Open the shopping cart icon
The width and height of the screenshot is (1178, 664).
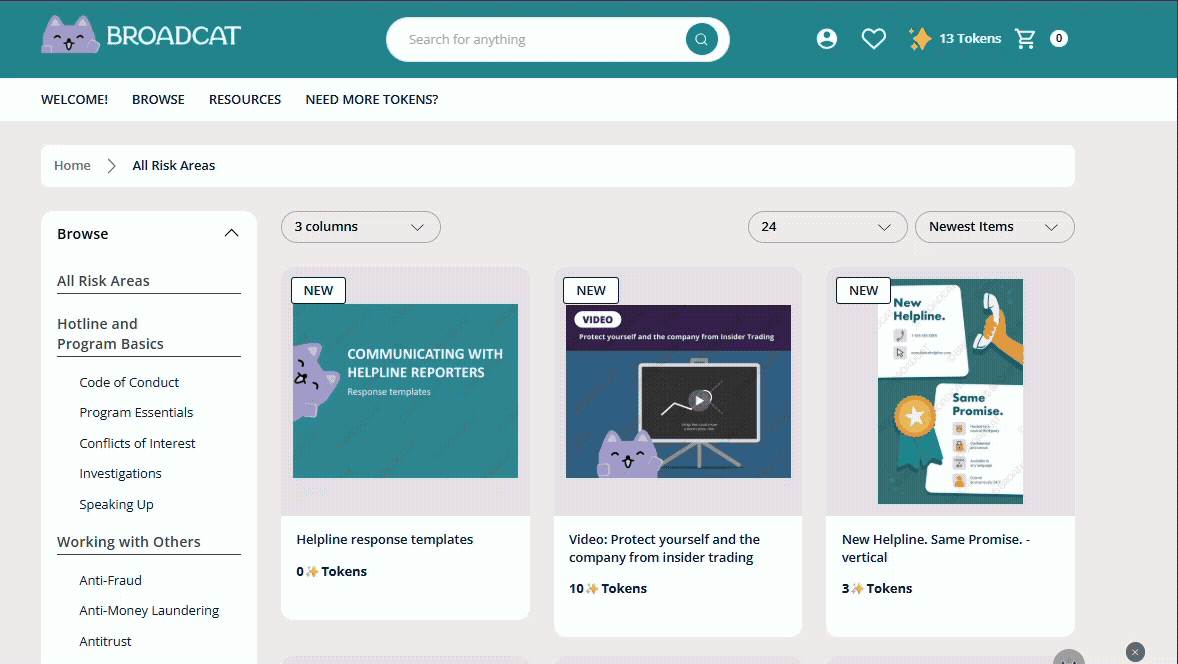tap(1025, 39)
